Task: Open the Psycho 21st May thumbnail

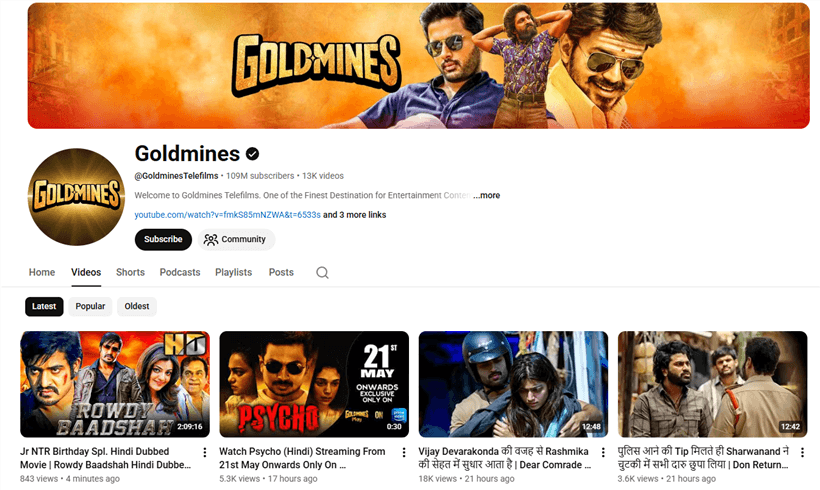Action: 314,384
